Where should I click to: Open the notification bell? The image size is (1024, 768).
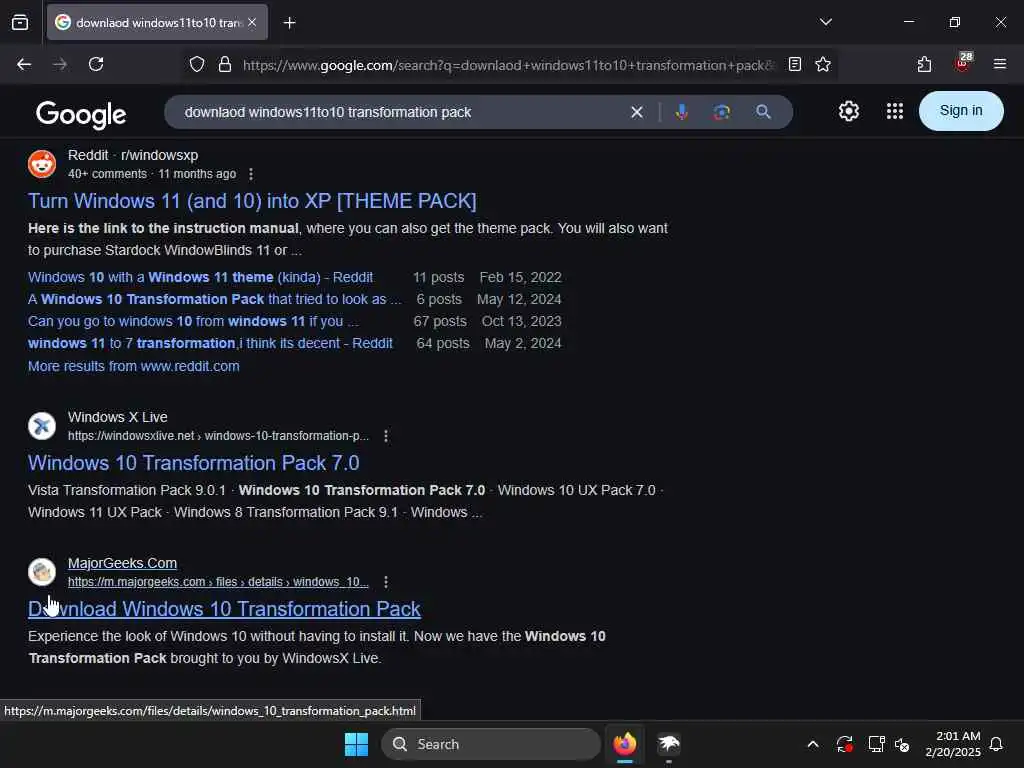click(x=996, y=744)
